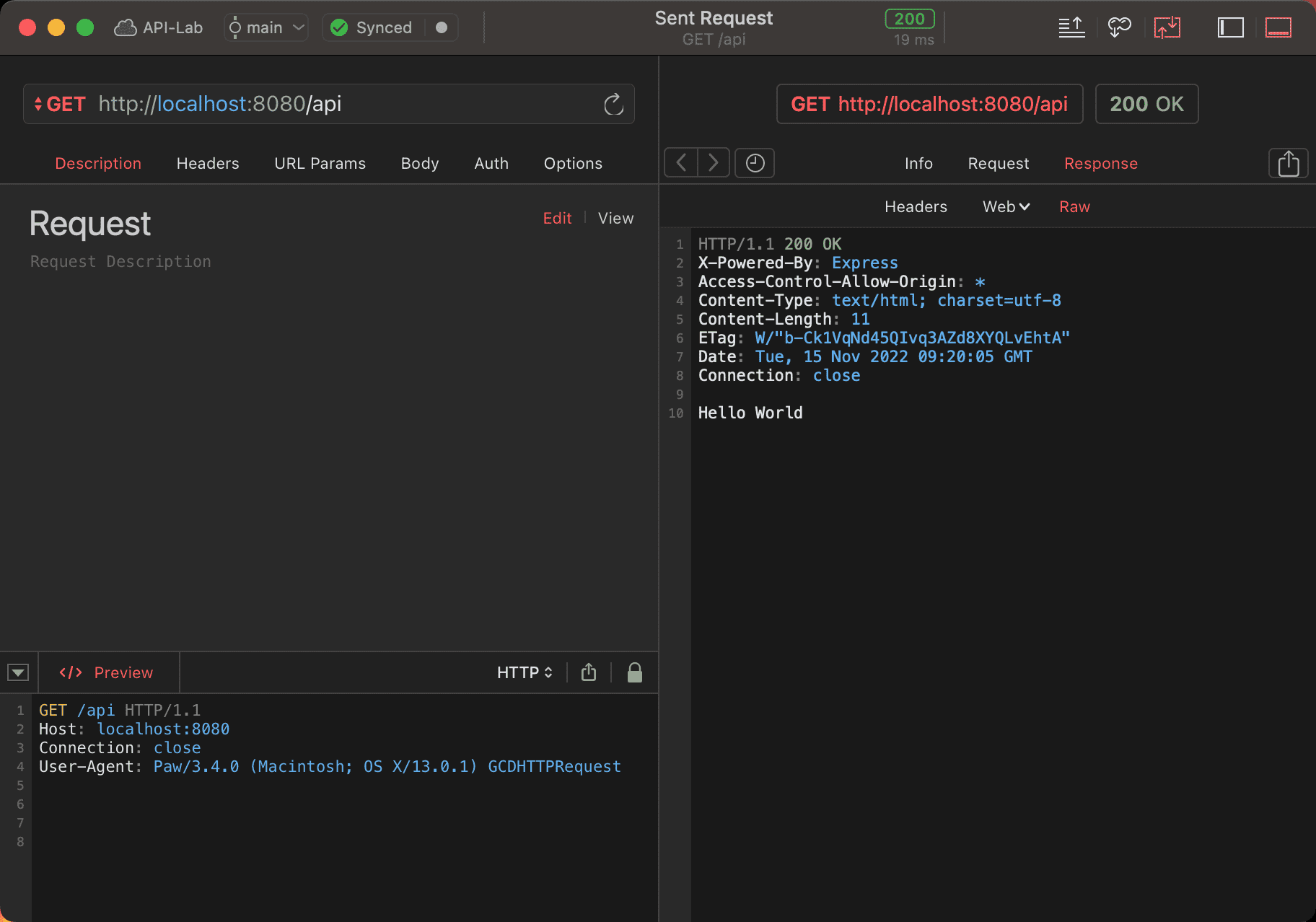Collapse the bottom preview panel triangle
The width and height of the screenshot is (1316, 922).
point(18,672)
